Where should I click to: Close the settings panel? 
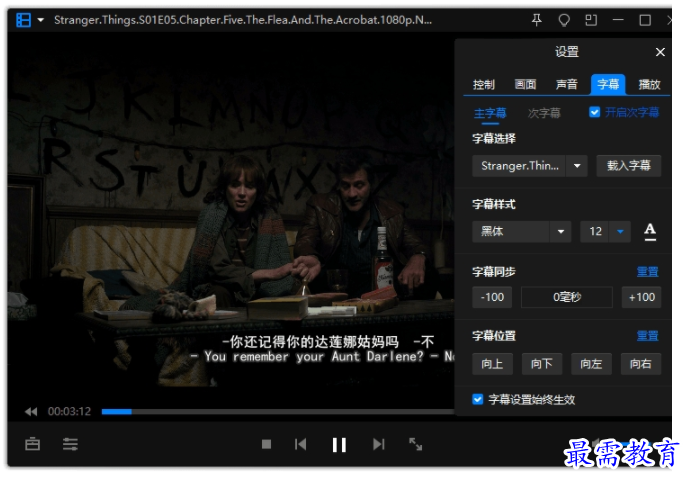click(x=660, y=52)
